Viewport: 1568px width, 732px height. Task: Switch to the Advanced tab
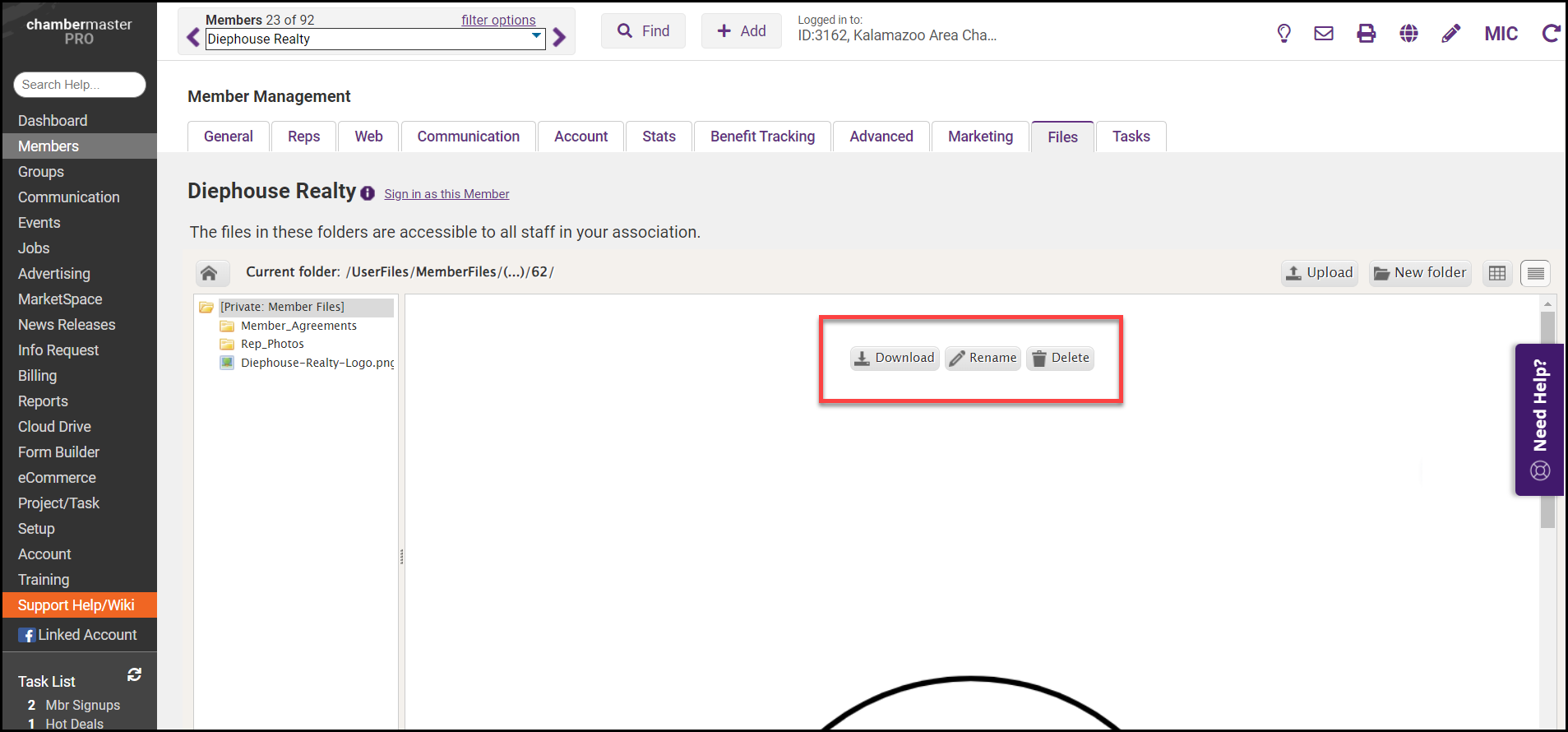881,137
